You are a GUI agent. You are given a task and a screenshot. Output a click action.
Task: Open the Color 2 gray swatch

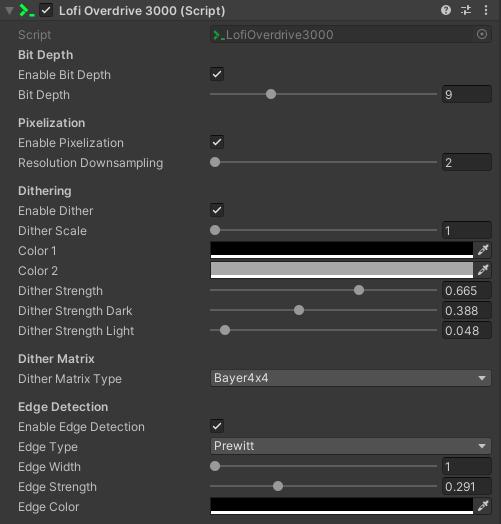point(342,270)
